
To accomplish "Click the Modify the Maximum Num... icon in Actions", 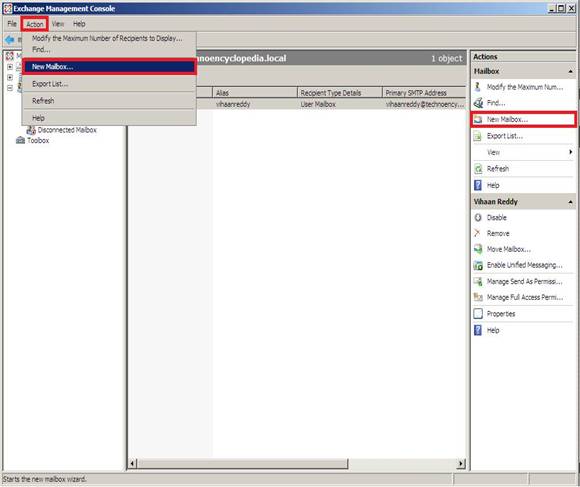I will (478, 87).
